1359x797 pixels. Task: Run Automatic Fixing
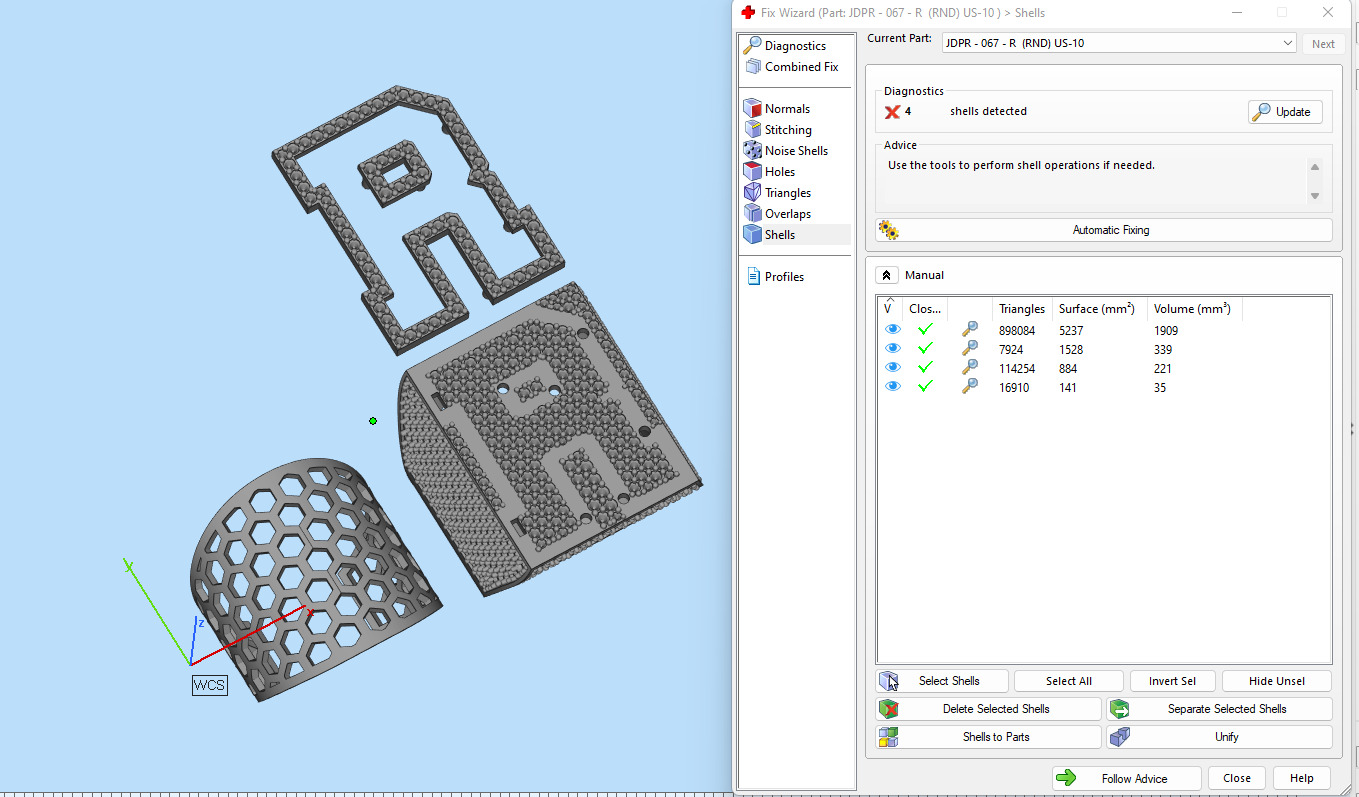click(1104, 230)
